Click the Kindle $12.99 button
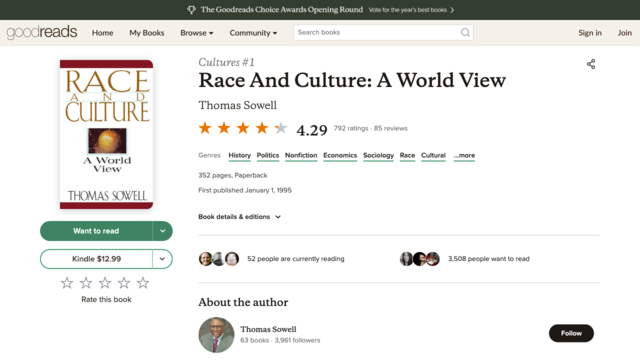 click(x=96, y=259)
